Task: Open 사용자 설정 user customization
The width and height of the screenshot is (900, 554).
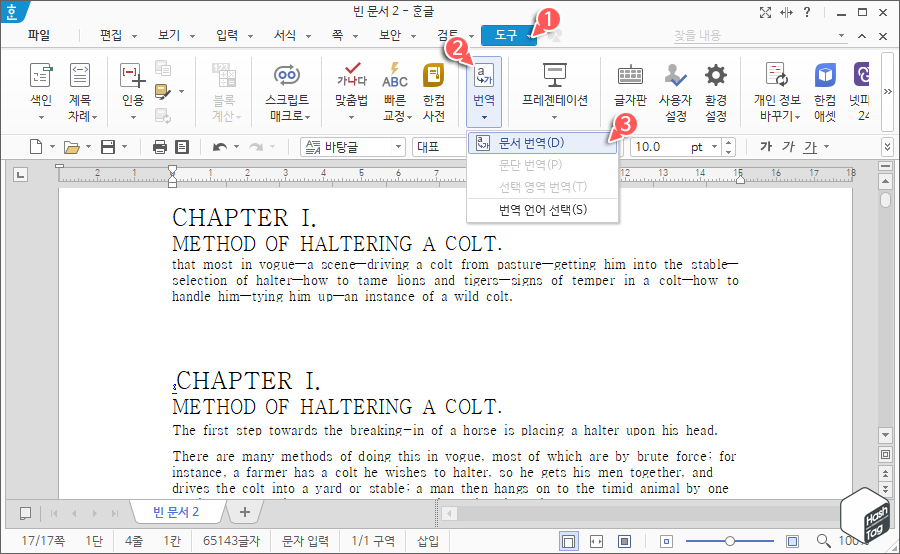Action: pos(675,92)
